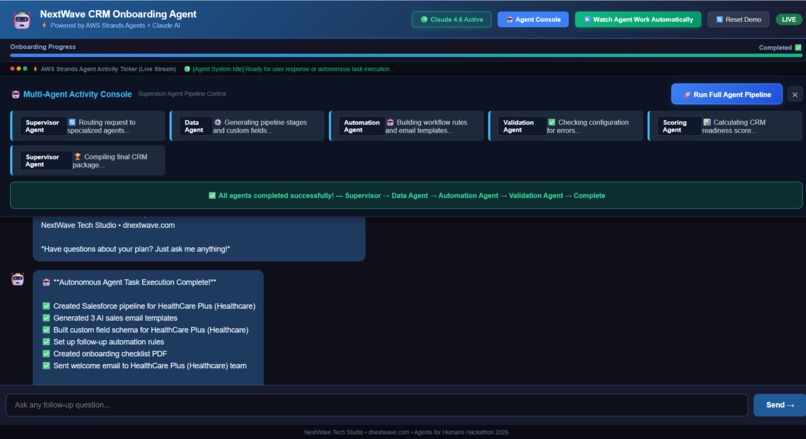
Task: Click checkbox for Generated 3 AI sales email templates
Action: [46, 318]
